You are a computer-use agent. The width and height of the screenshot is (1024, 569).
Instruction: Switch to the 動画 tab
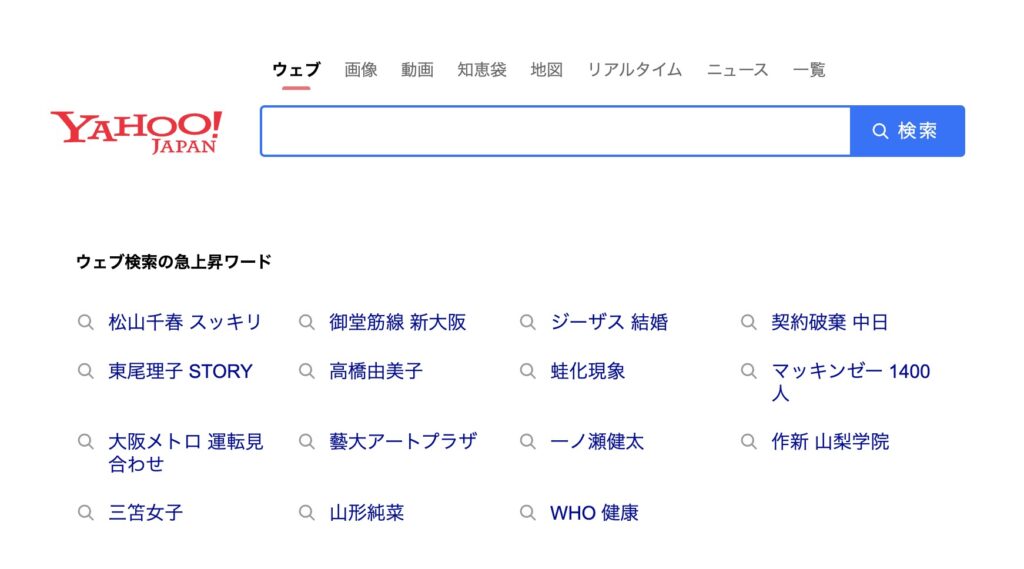pyautogui.click(x=417, y=69)
